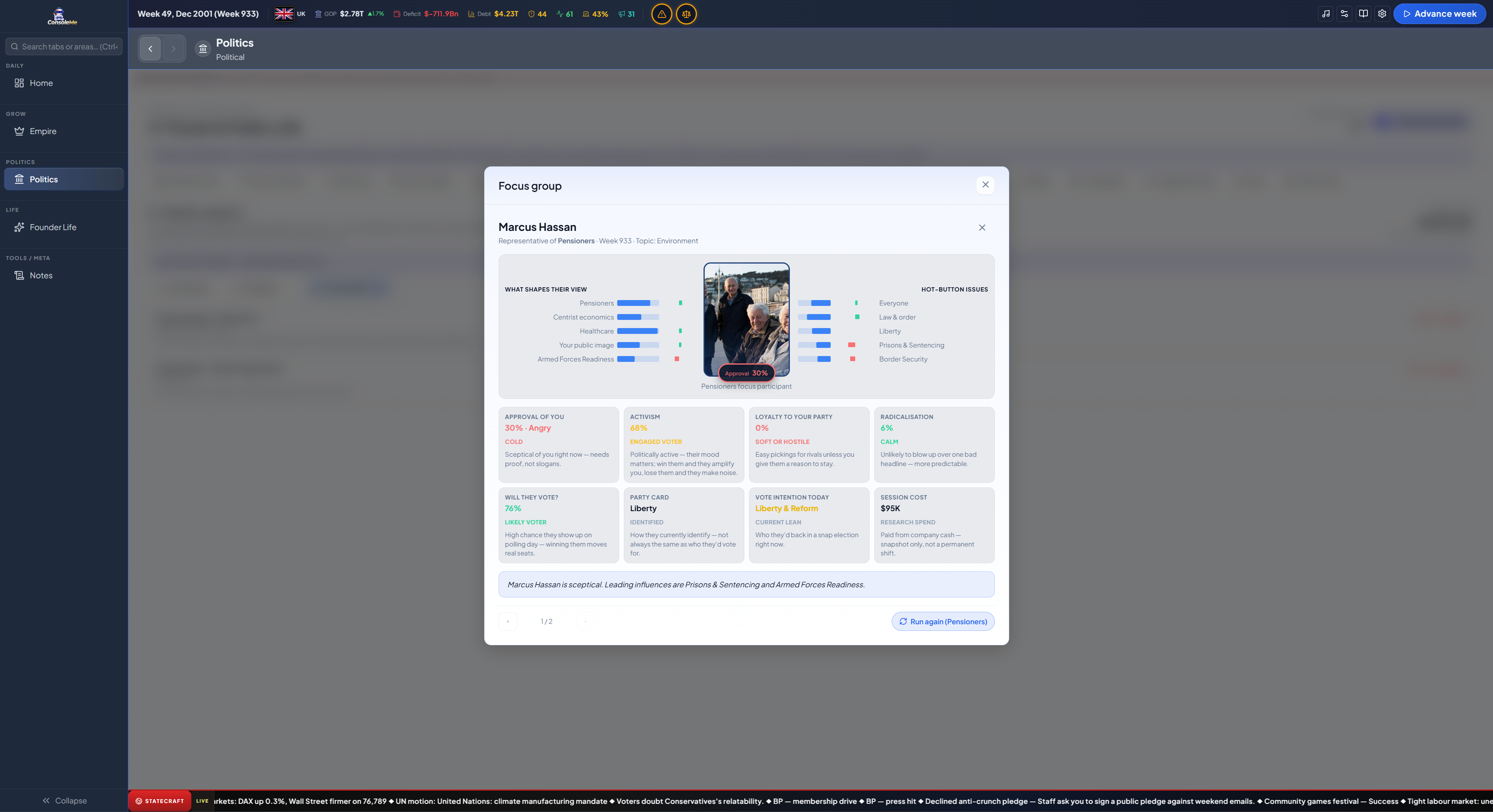Image resolution: width=1493 pixels, height=812 pixels.
Task: Go to next focus group participant
Action: click(585, 622)
